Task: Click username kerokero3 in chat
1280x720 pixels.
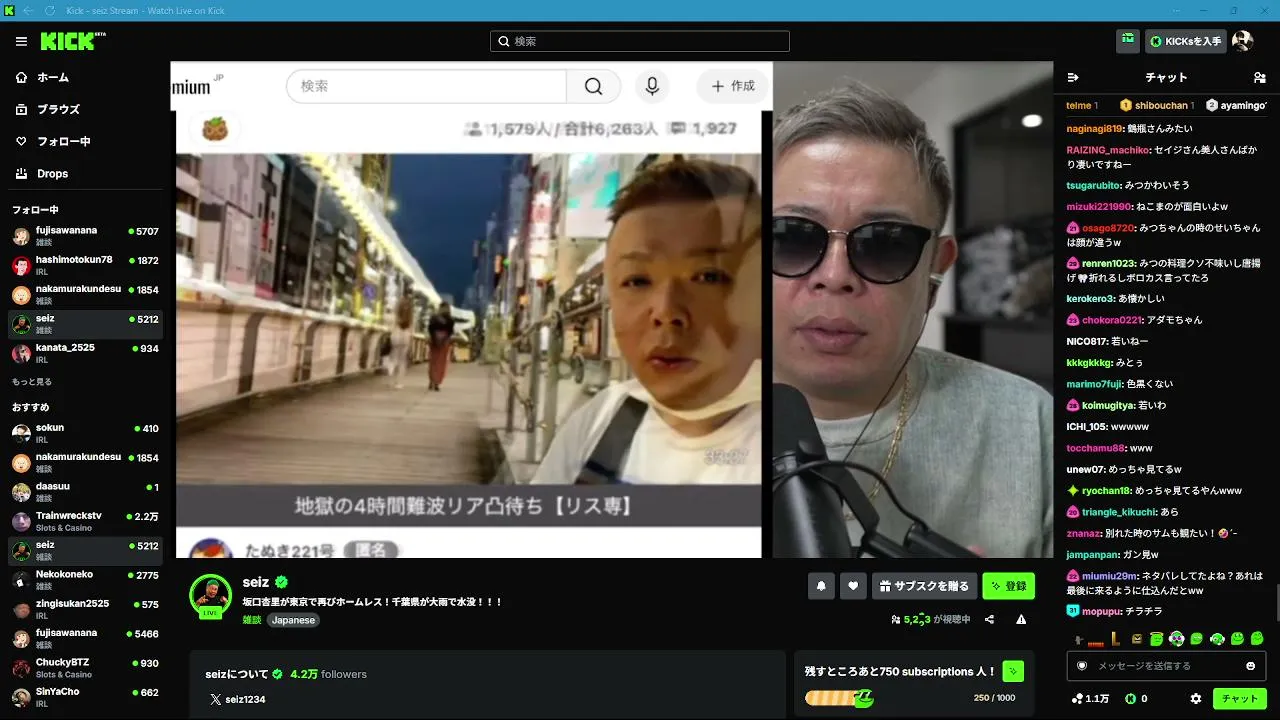Action: (1090, 298)
